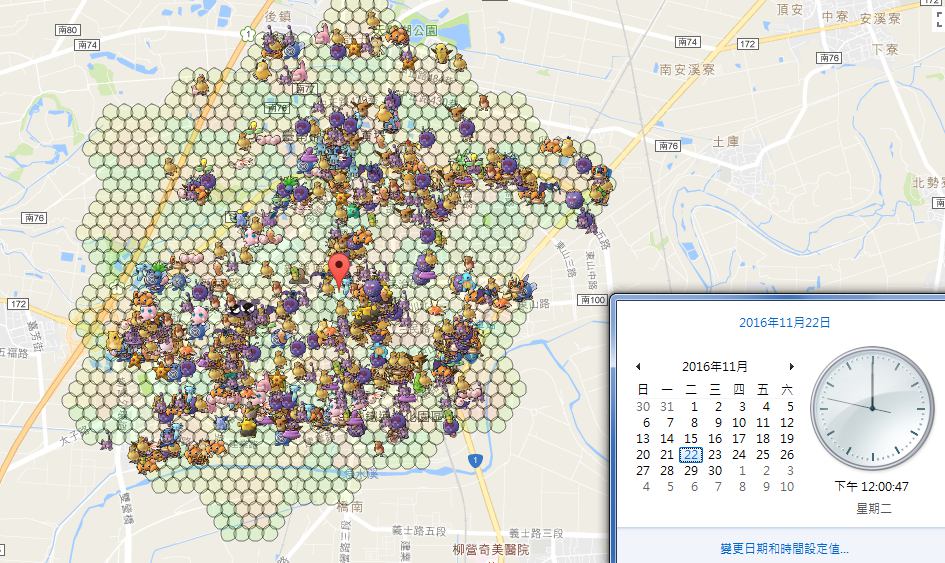This screenshot has width=945, height=563.
Task: Click the 日 weekday column header
Action: pos(643,389)
